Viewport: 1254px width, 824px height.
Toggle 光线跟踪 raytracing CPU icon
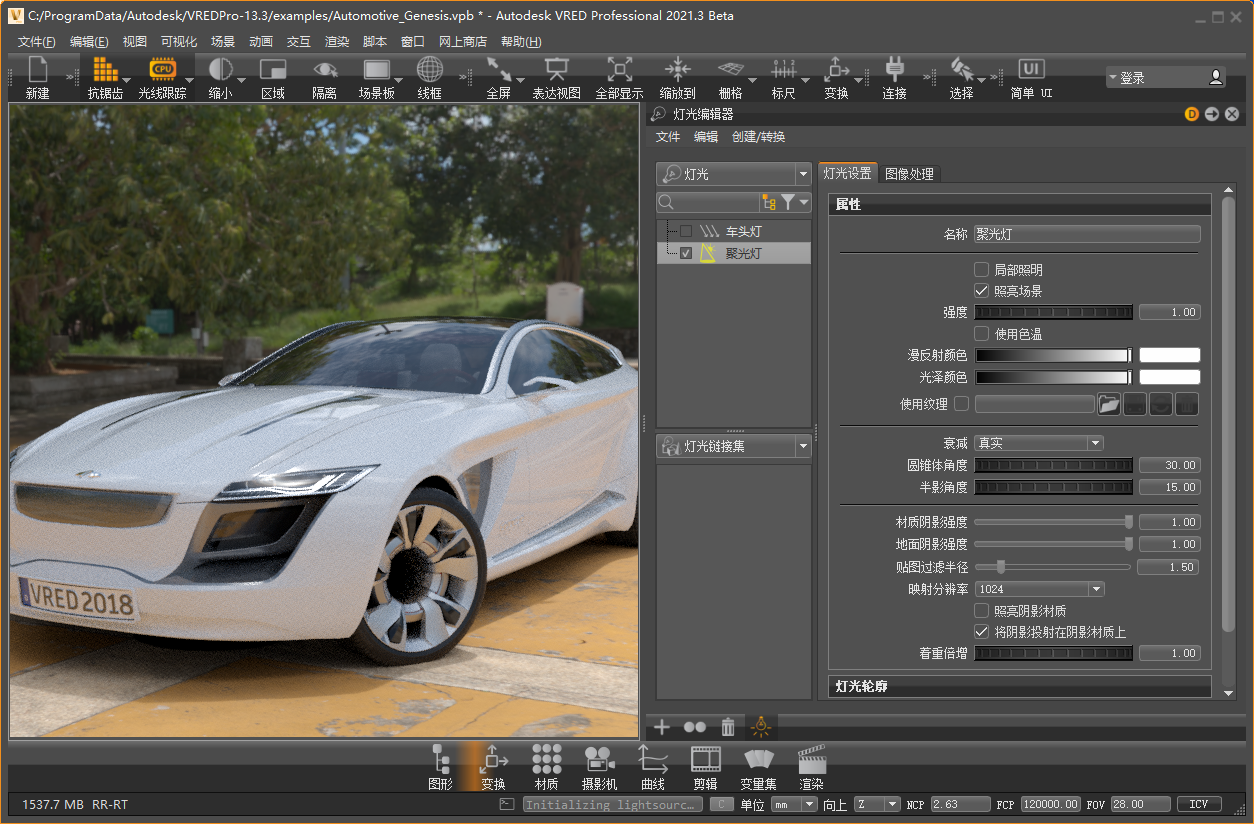[x=162, y=70]
